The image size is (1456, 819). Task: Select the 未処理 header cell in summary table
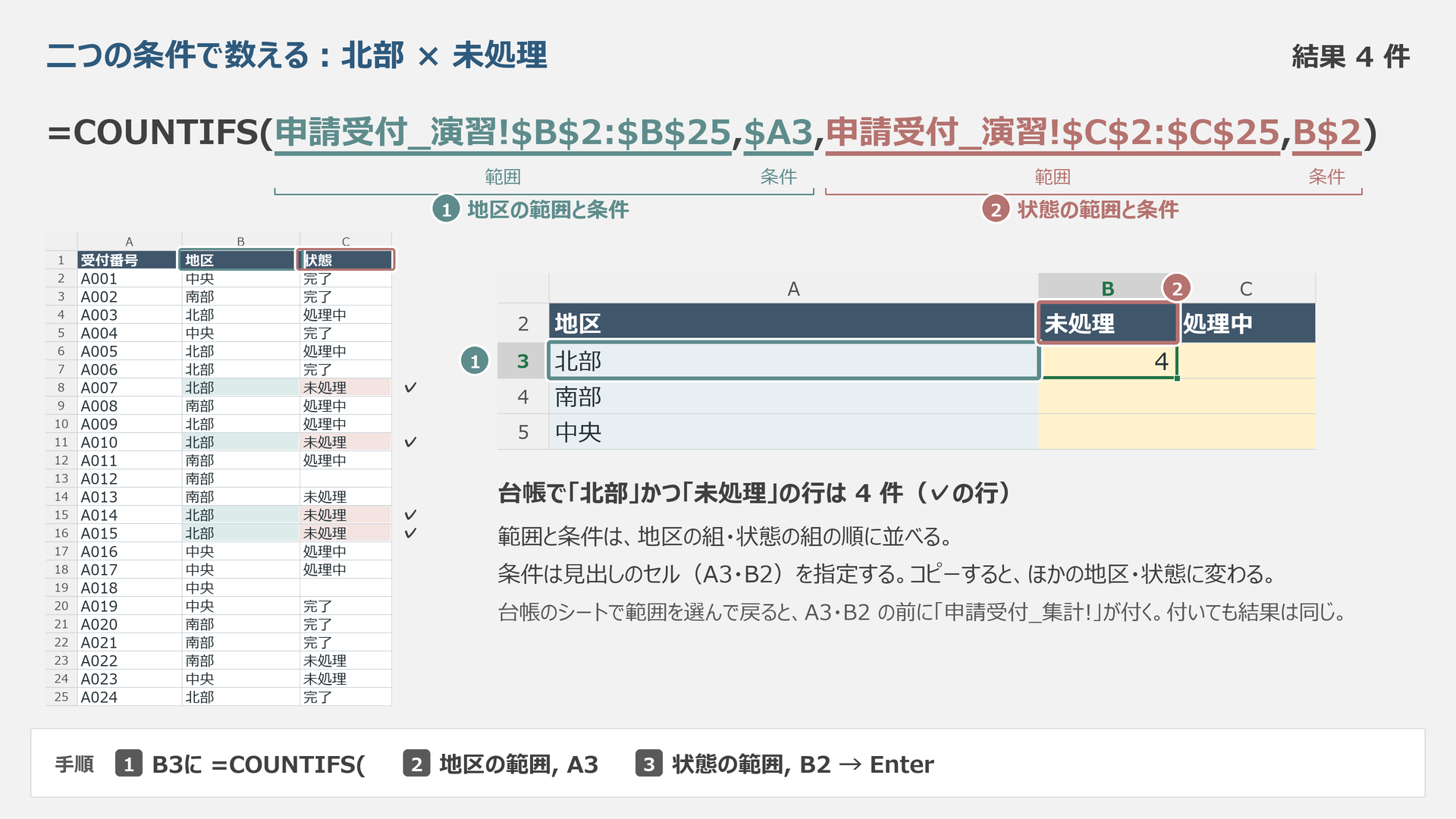point(1107,324)
